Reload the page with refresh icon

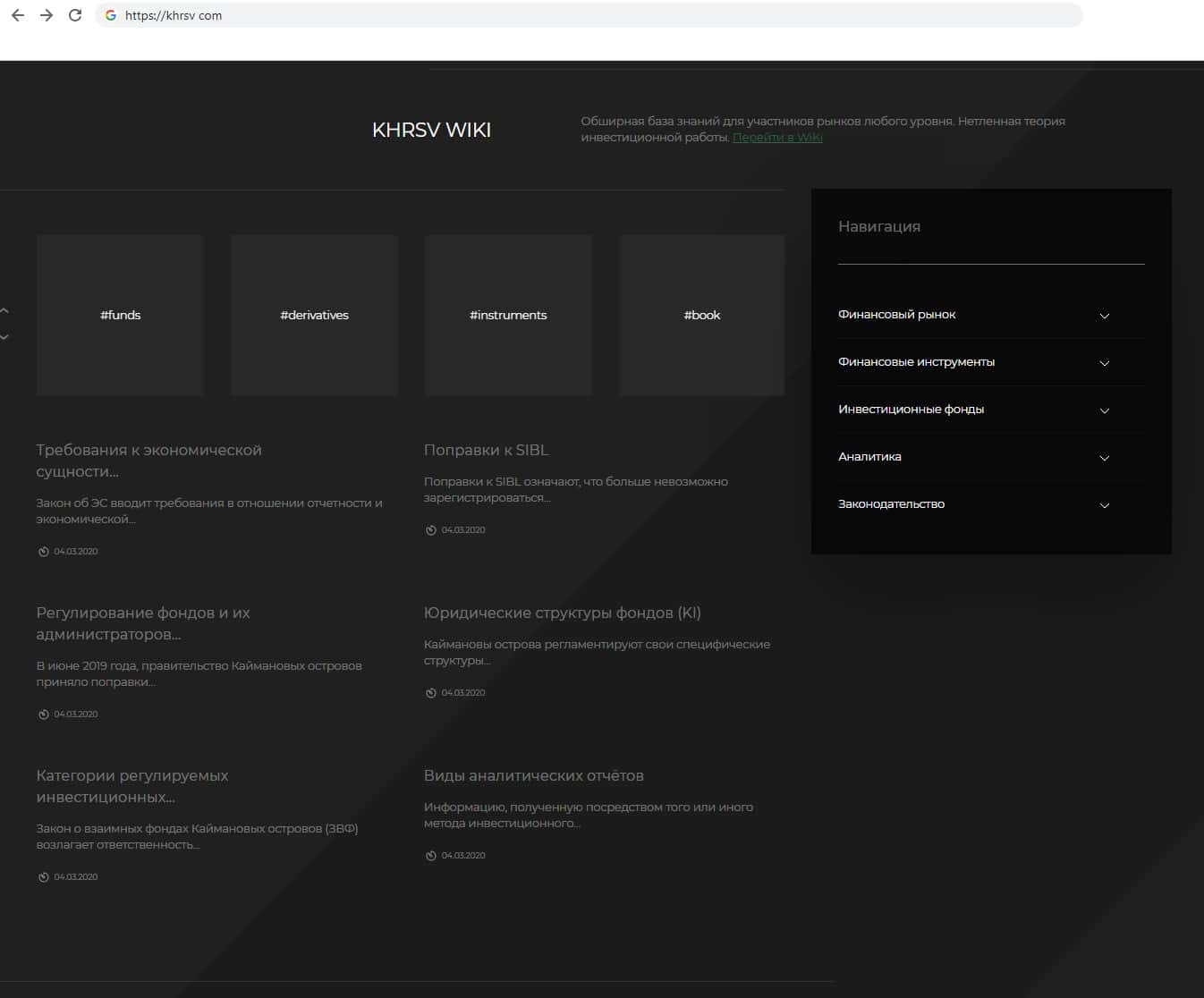point(75,15)
